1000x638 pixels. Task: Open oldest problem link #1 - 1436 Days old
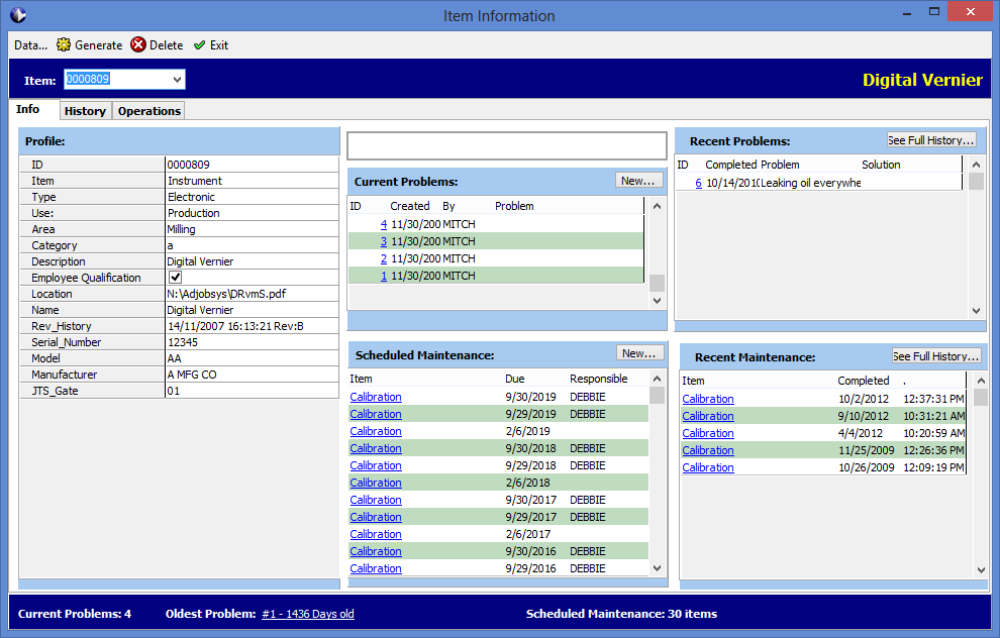pos(308,614)
